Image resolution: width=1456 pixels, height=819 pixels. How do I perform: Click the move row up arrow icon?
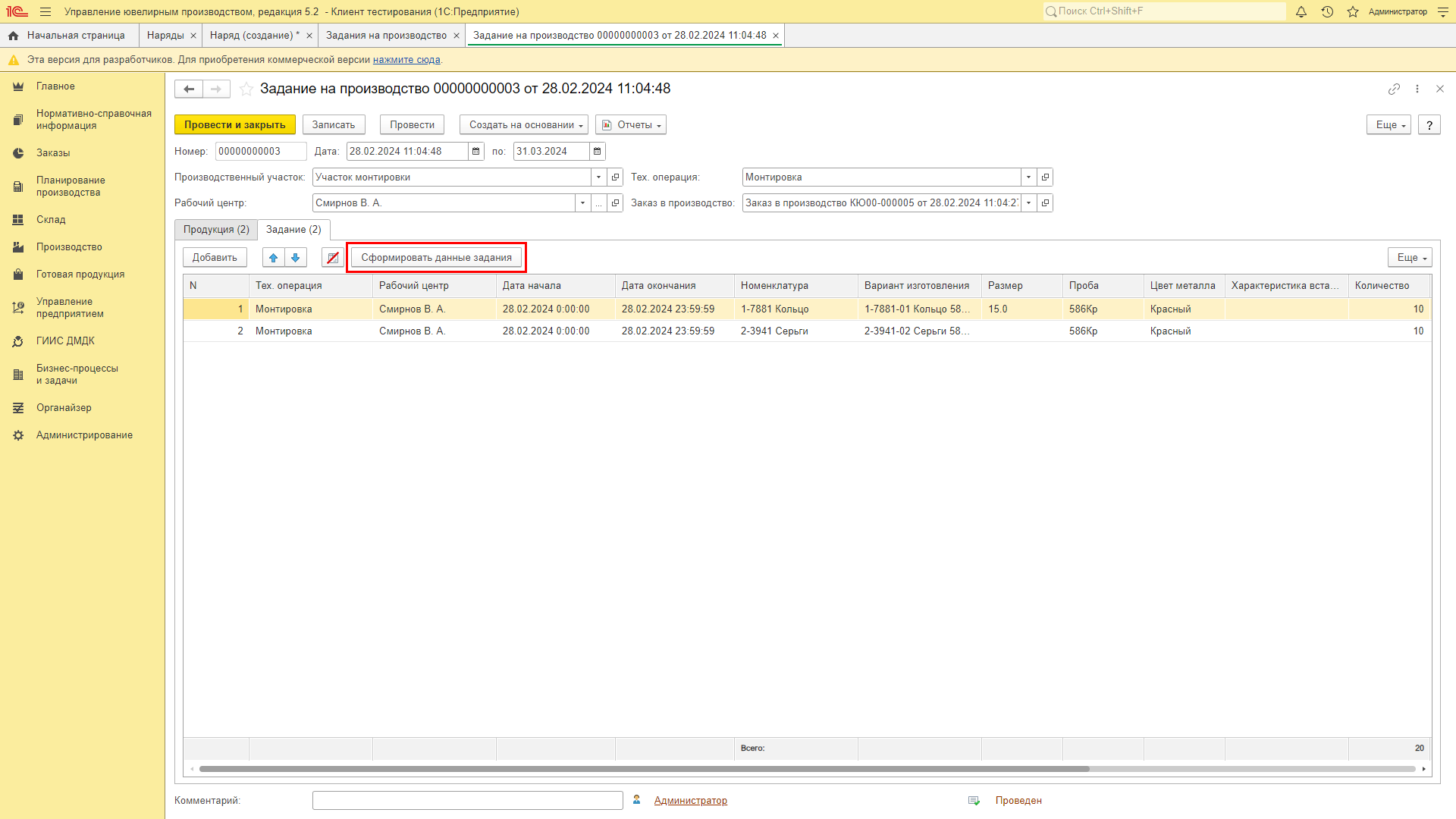pyautogui.click(x=272, y=257)
